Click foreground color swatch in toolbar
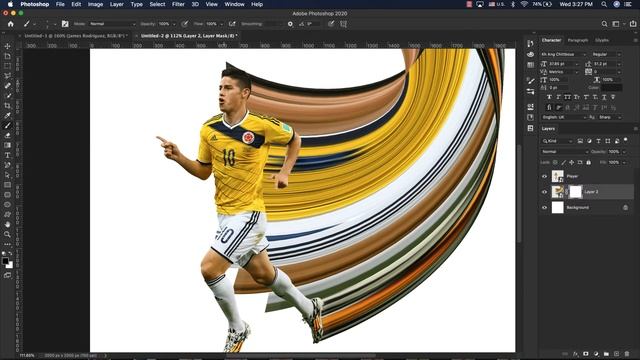This screenshot has width=640, height=360. click(5, 261)
